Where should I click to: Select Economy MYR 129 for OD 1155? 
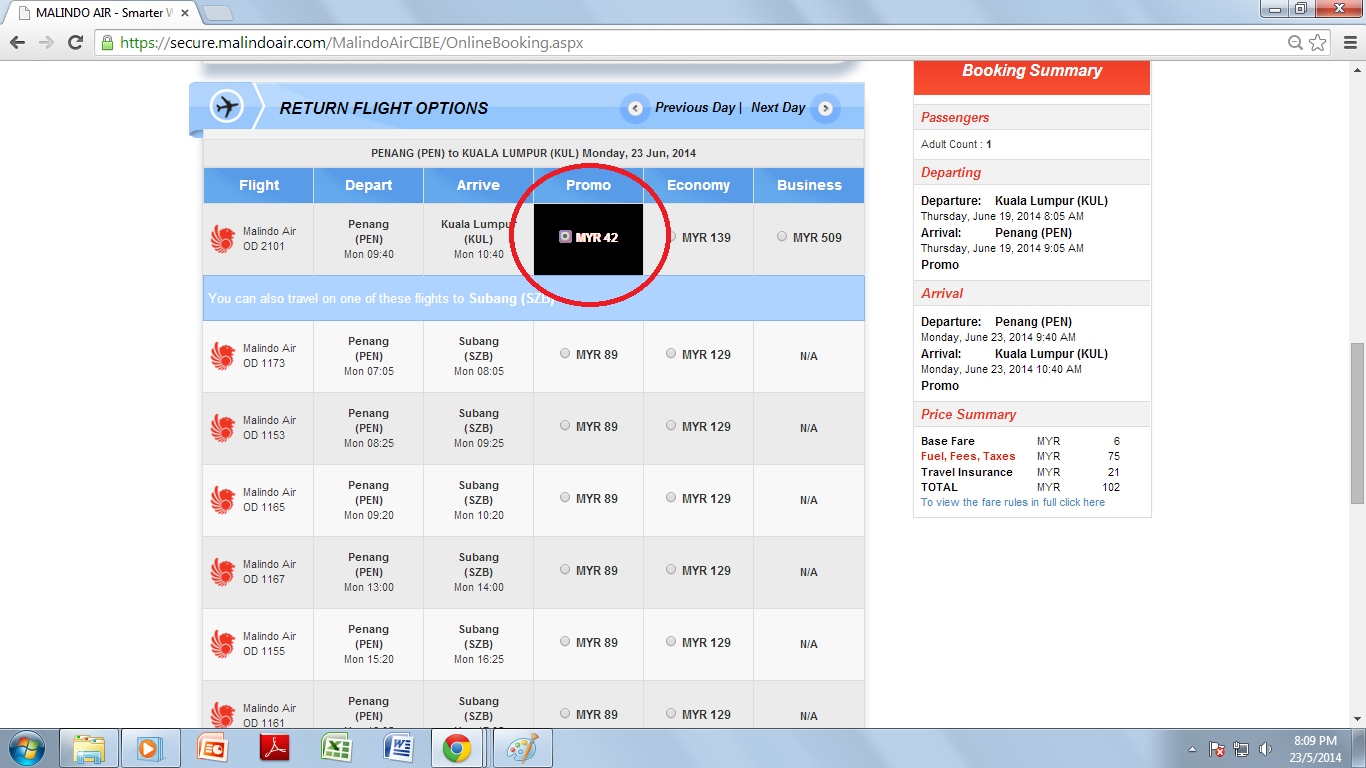click(x=671, y=641)
